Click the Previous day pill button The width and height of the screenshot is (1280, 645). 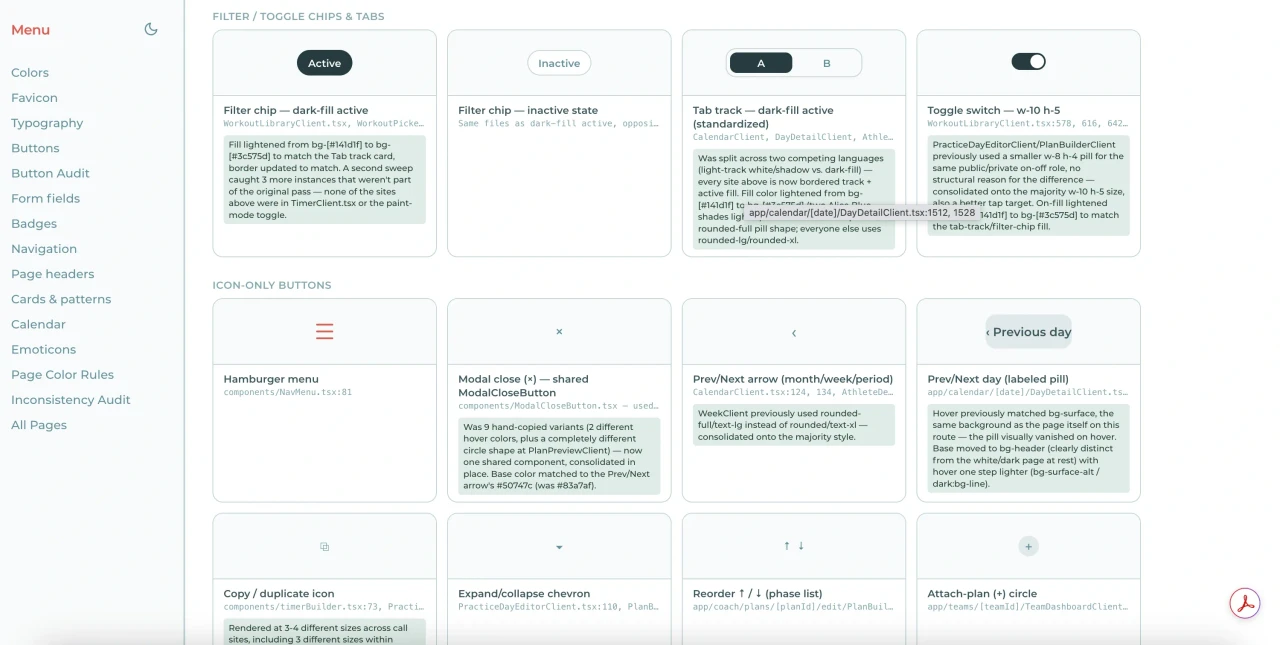point(1028,332)
